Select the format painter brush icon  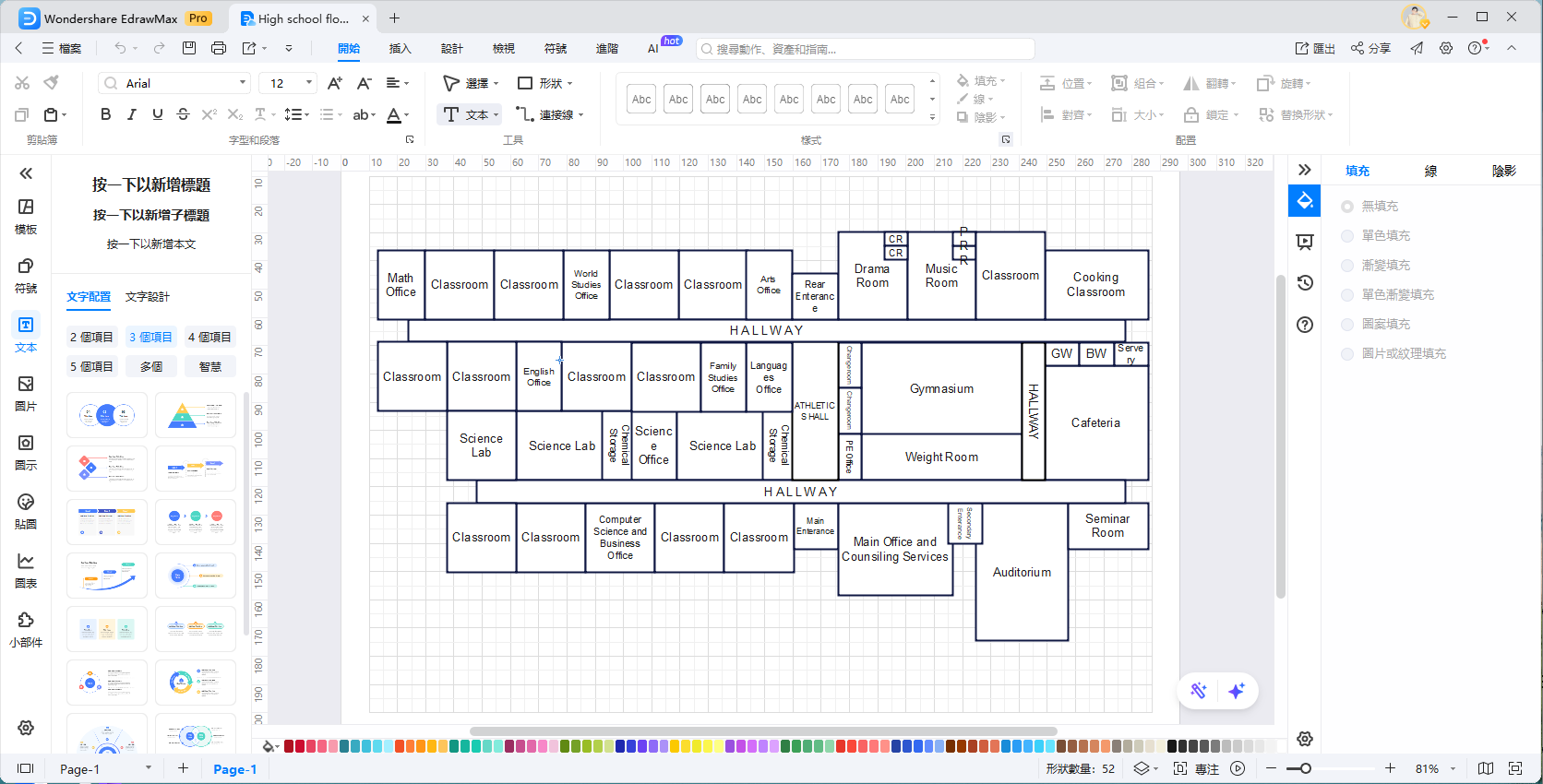52,83
